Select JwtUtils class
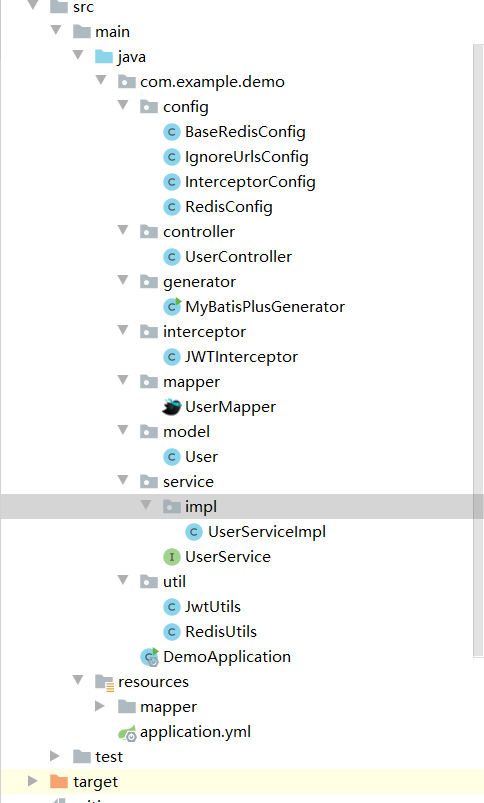Image resolution: width=484 pixels, height=803 pixels. 213,607
